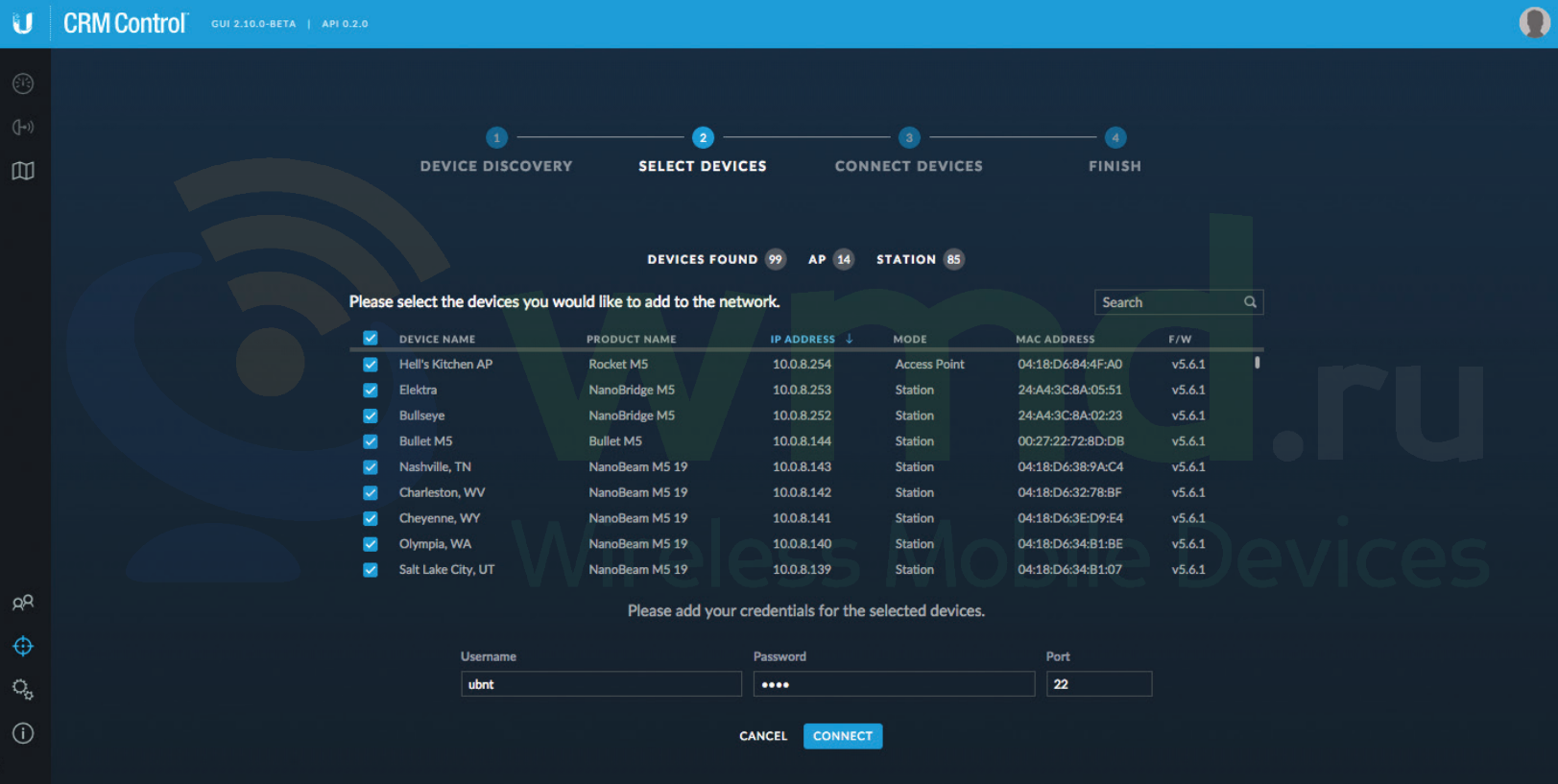The image size is (1558, 784).
Task: Uncheck the Bullet M5 device
Action: click(371, 441)
